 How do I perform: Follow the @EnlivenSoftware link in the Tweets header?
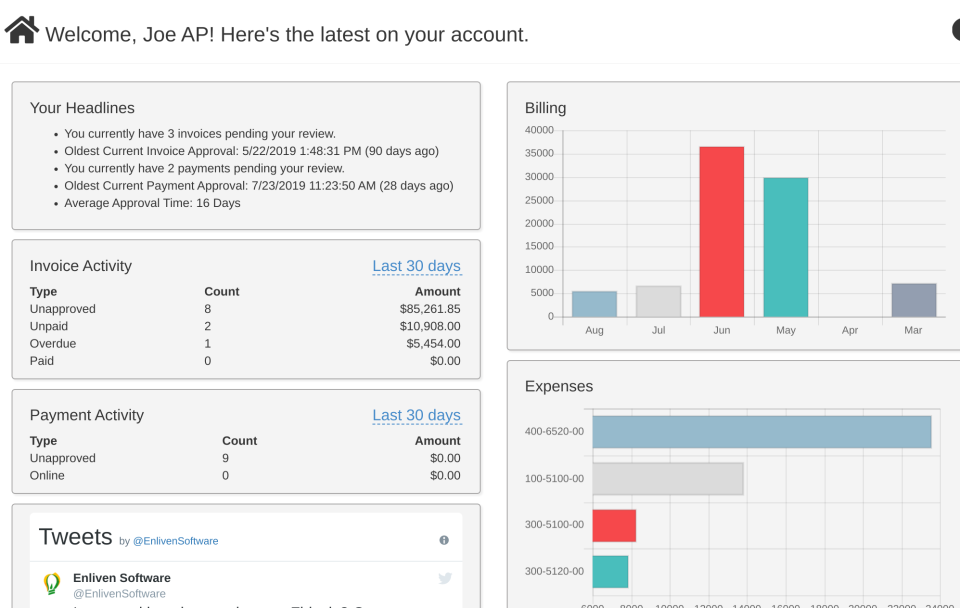175,541
